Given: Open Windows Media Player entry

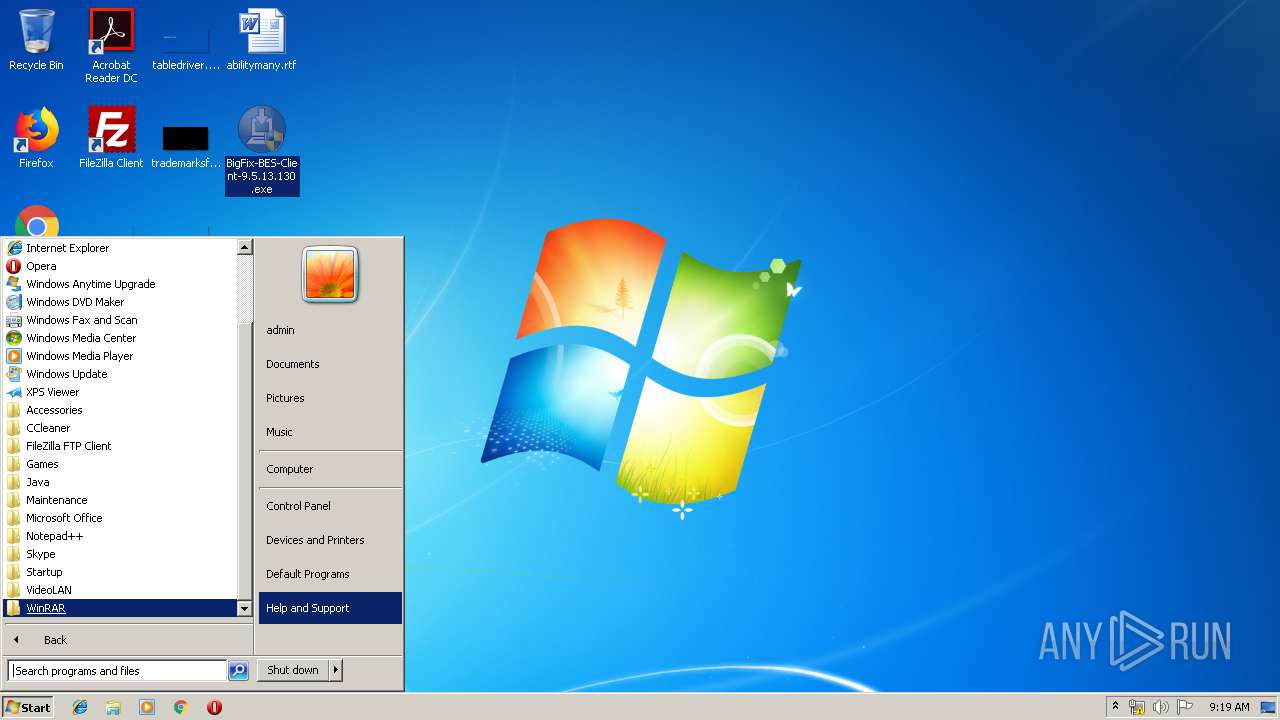Looking at the screenshot, I should pyautogui.click(x=120, y=356).
